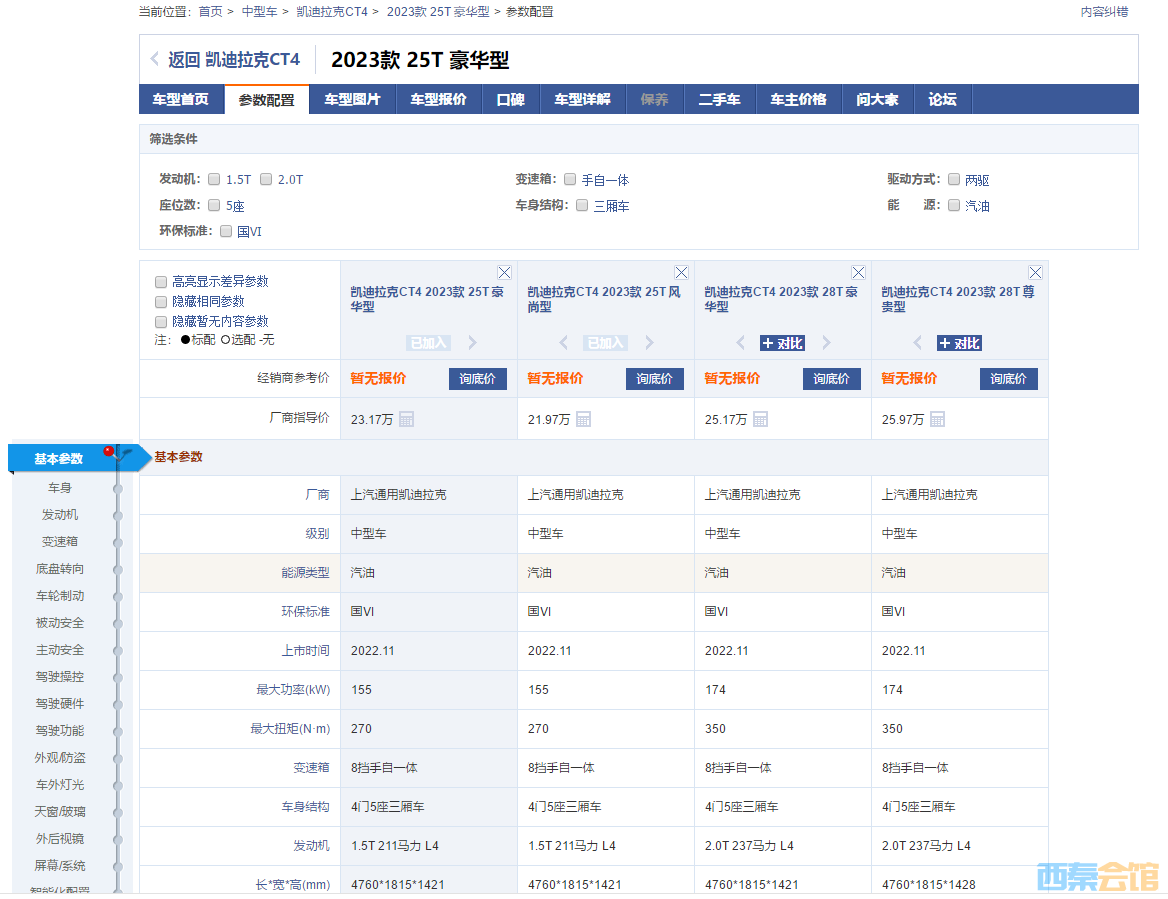The image size is (1168, 899).
Task: Click the left arrow in 28T豪华型 header
Action: 740,343
